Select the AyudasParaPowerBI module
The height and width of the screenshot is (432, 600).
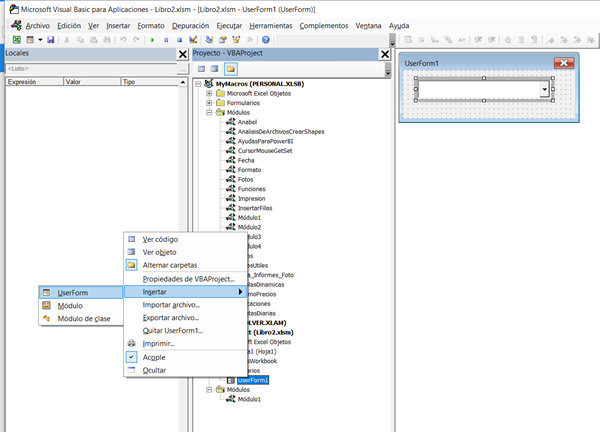264,142
